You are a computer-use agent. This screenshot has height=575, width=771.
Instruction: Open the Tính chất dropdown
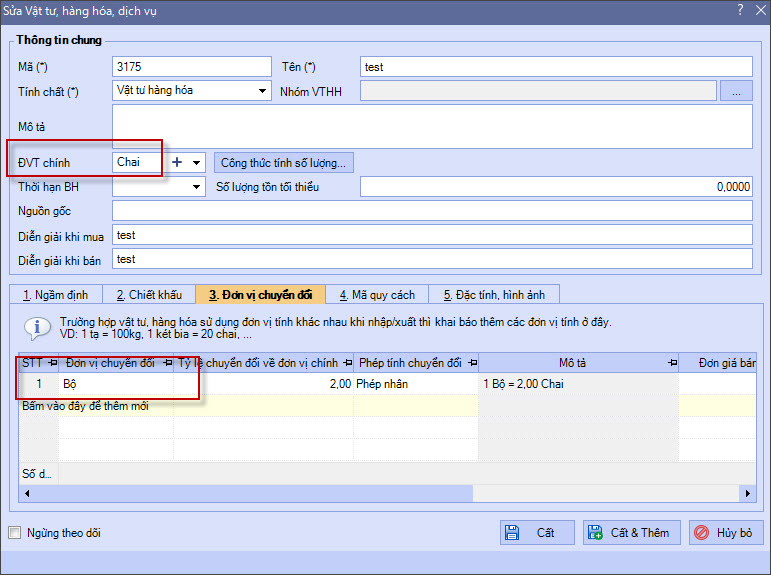click(x=263, y=91)
